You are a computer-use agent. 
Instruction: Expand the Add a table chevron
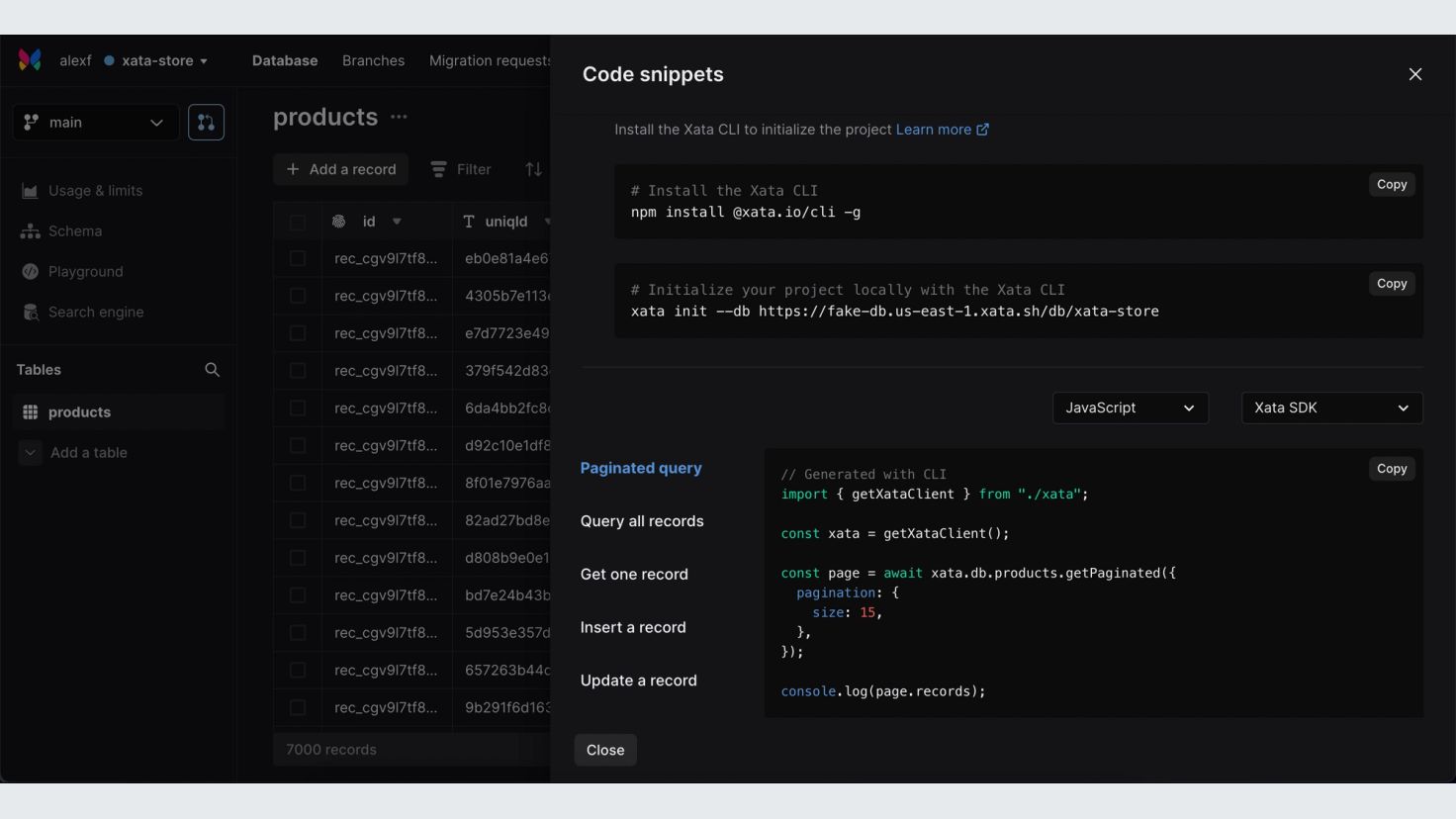click(31, 453)
